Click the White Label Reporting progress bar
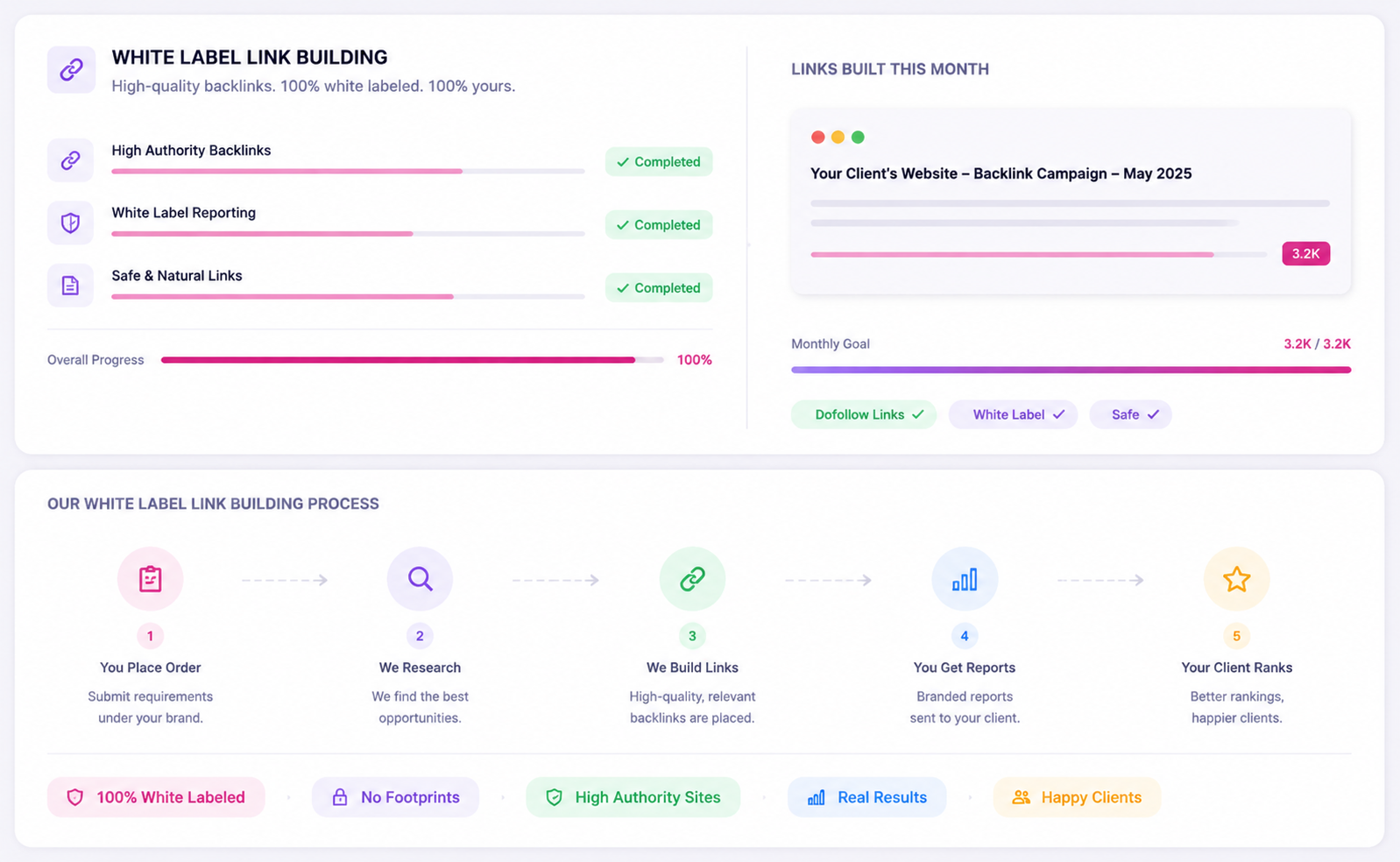1400x862 pixels. click(348, 234)
